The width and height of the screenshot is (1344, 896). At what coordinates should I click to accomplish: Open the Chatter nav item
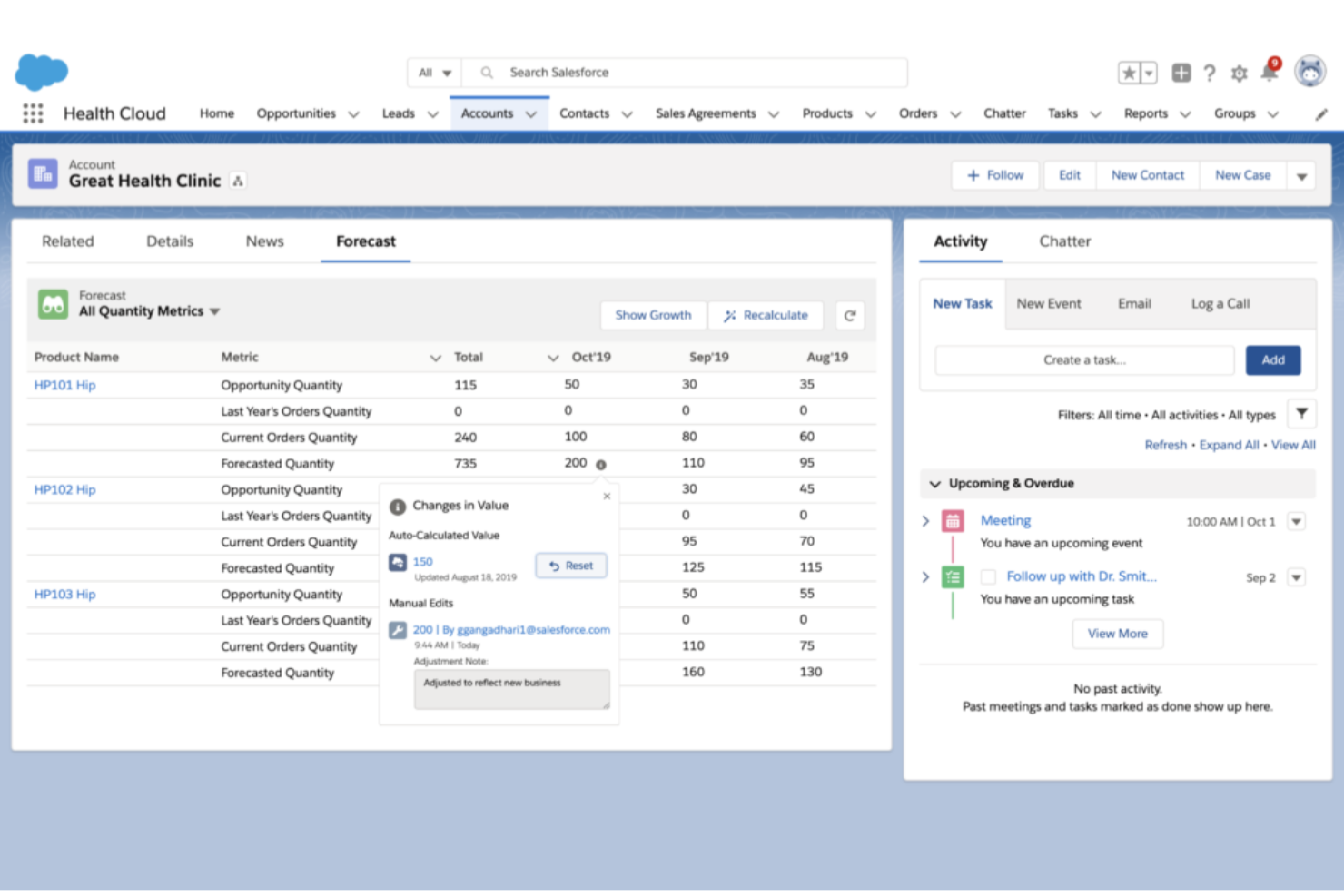click(x=1004, y=113)
